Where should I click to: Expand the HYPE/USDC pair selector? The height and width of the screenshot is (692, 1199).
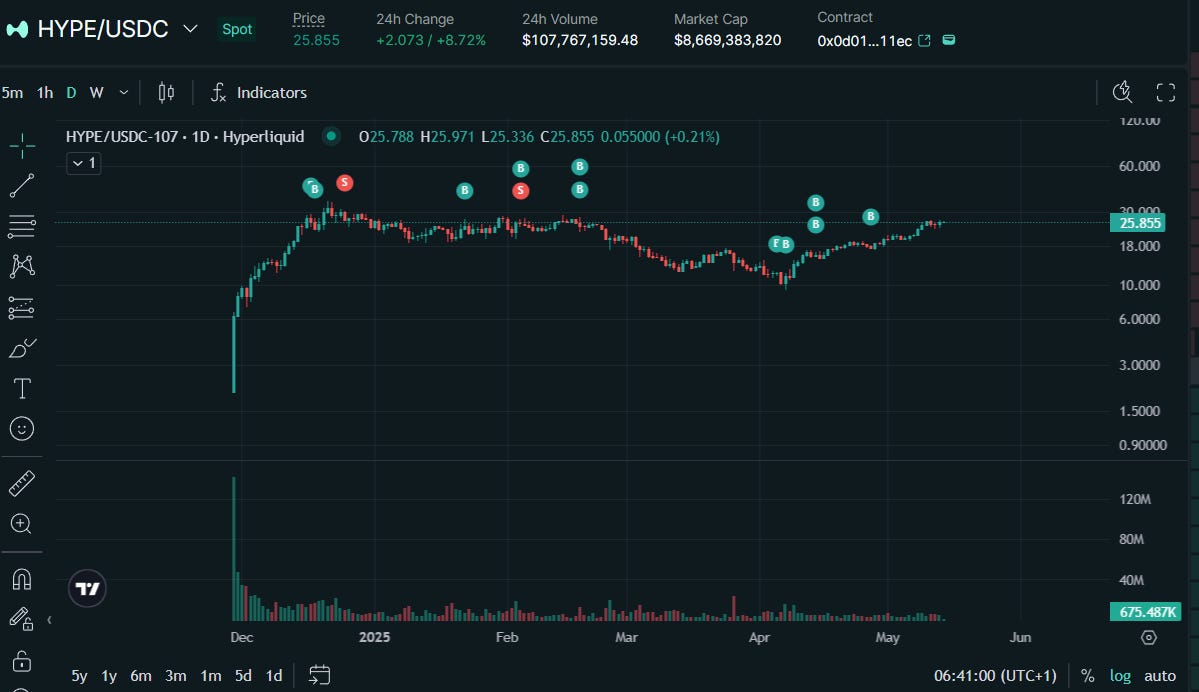(190, 29)
